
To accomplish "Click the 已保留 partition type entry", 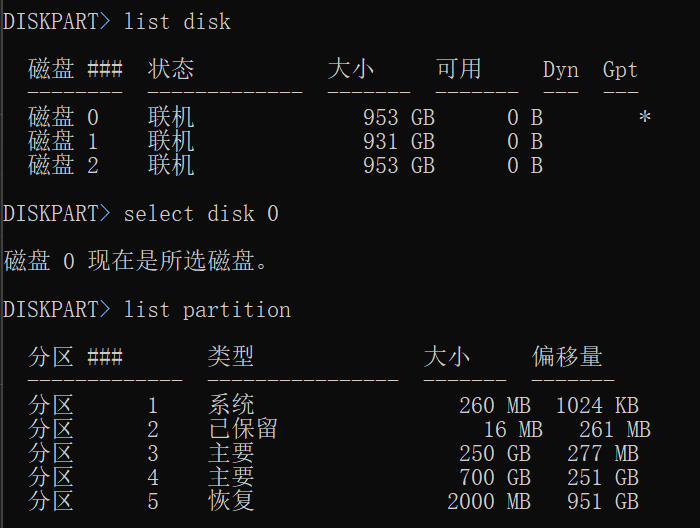I will [x=243, y=430].
